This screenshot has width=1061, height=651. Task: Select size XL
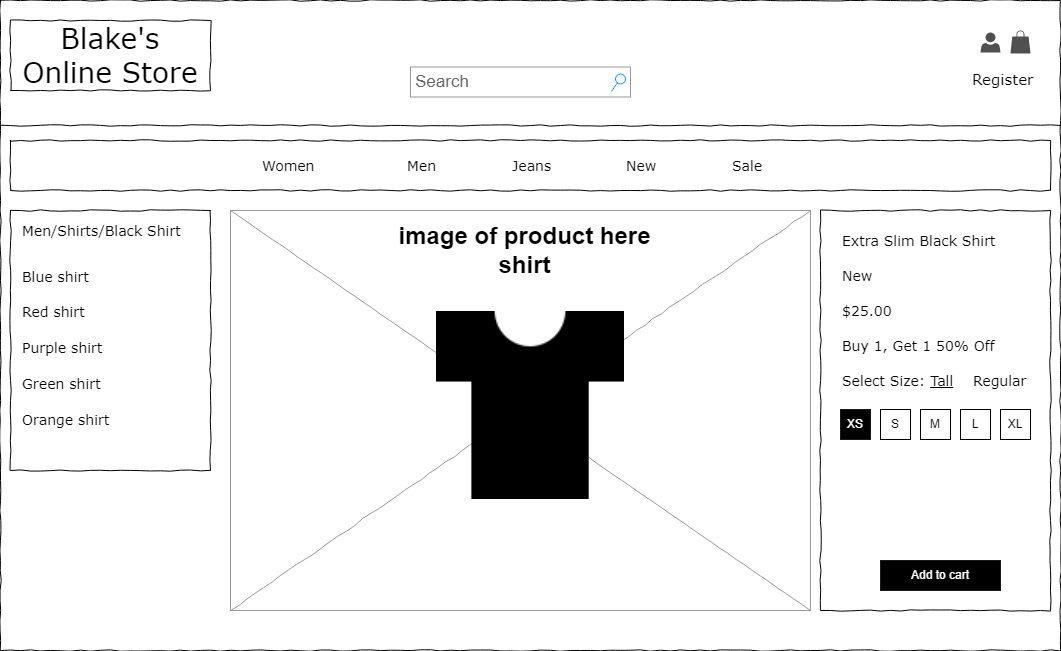coord(1015,424)
